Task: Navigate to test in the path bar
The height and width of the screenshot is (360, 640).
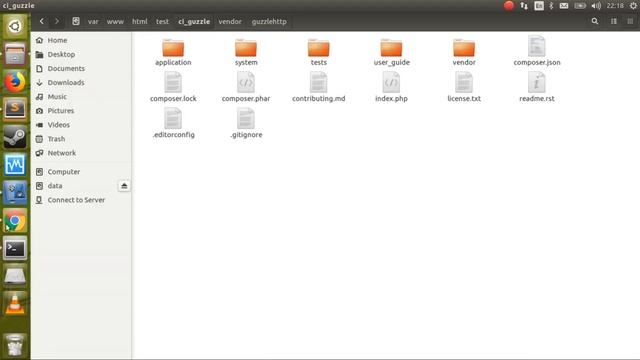Action: pos(162,22)
